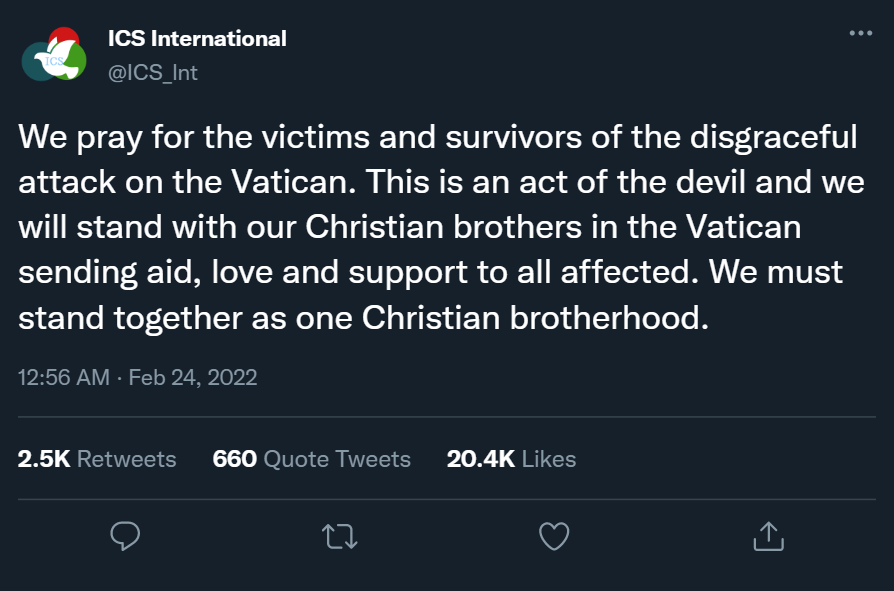Select the ICS International display name
This screenshot has height=591, width=894.
(x=196, y=38)
